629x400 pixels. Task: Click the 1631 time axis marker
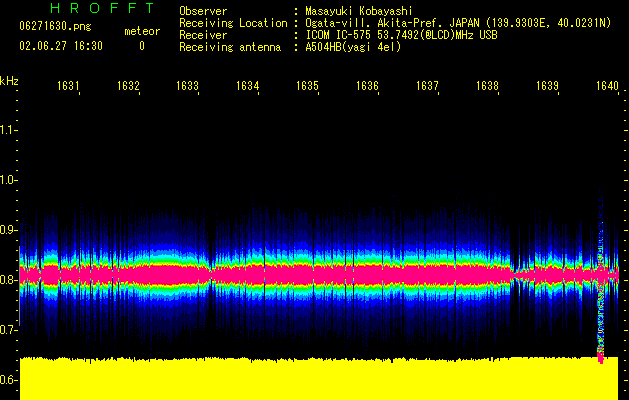click(68, 86)
